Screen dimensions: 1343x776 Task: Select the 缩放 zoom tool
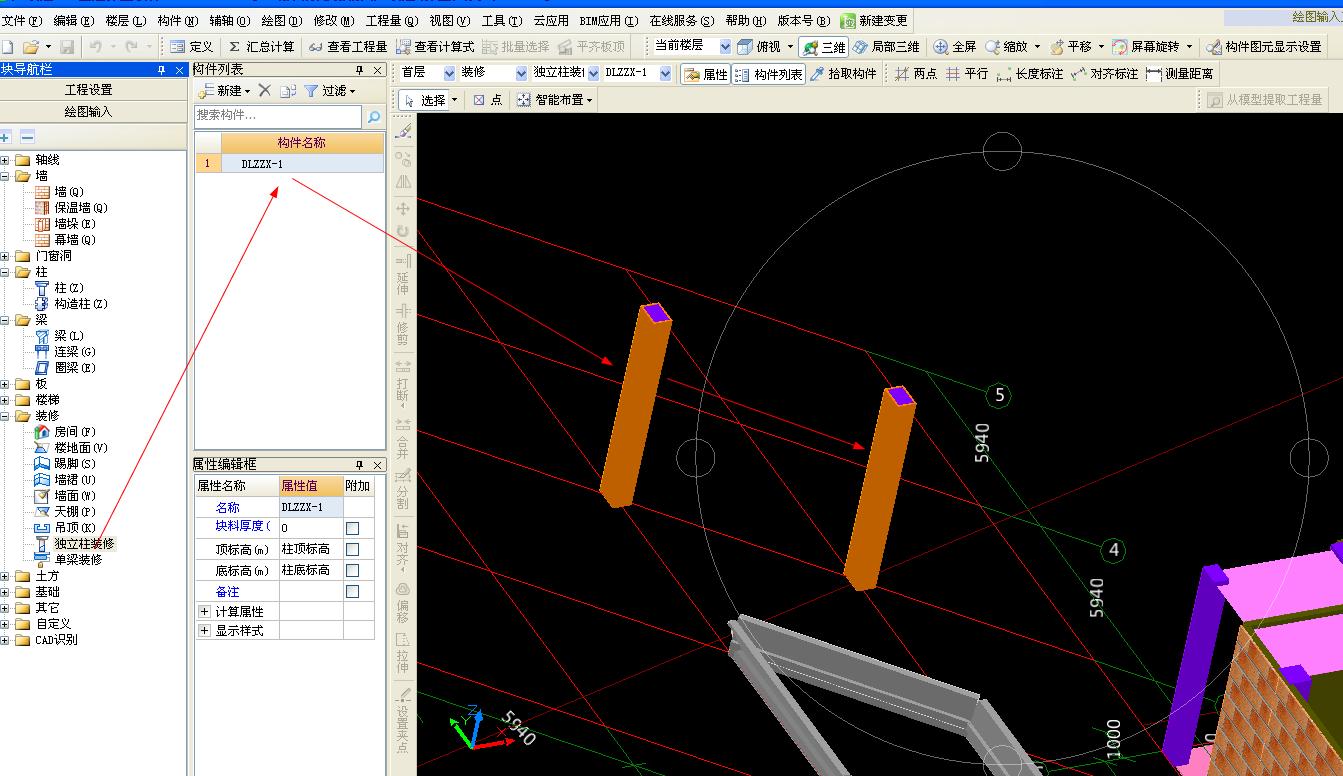click(1006, 47)
